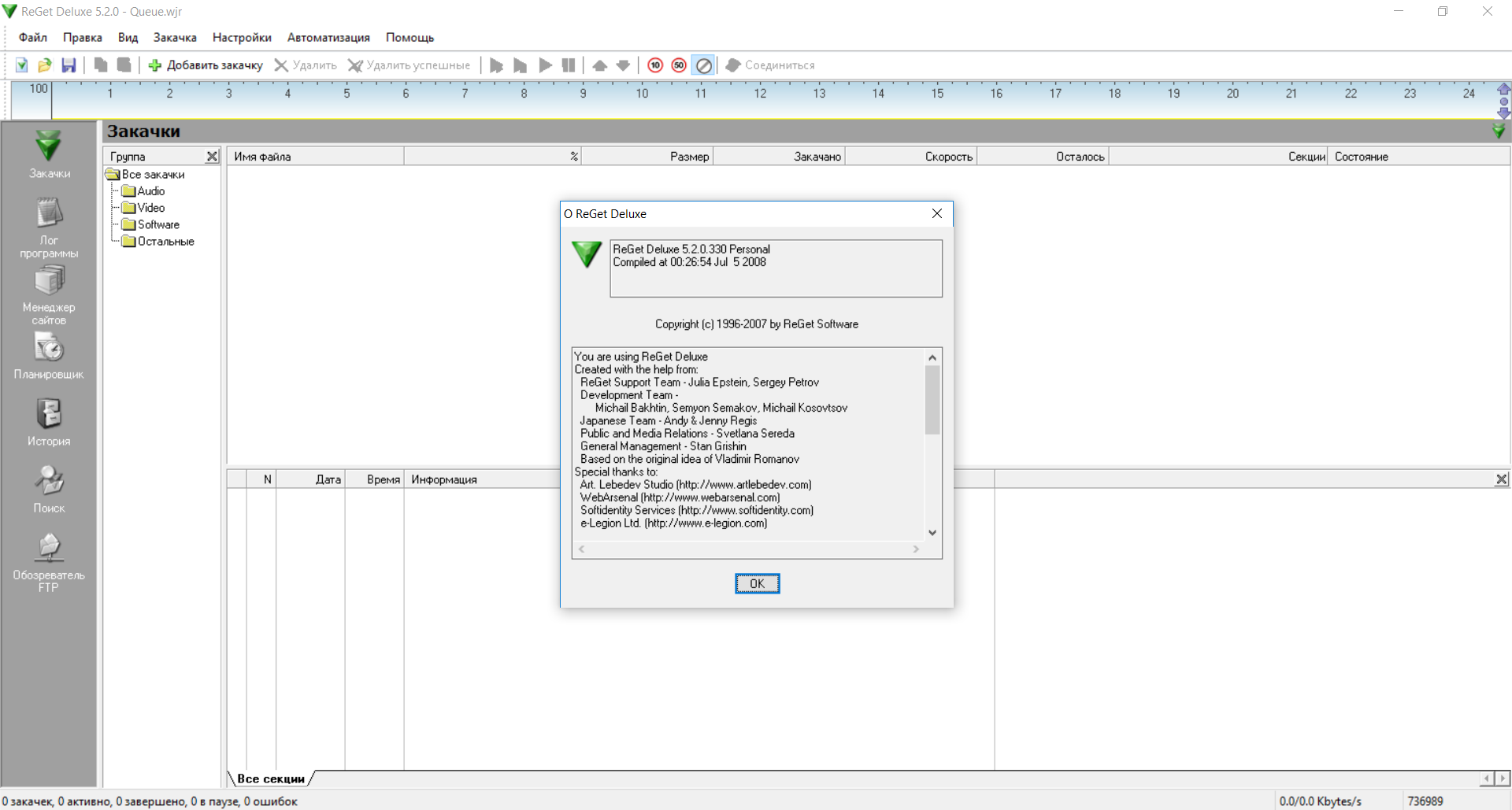The width and height of the screenshot is (1512, 810).
Task: Click hour 12 on the schedule ruler
Action: click(x=760, y=94)
